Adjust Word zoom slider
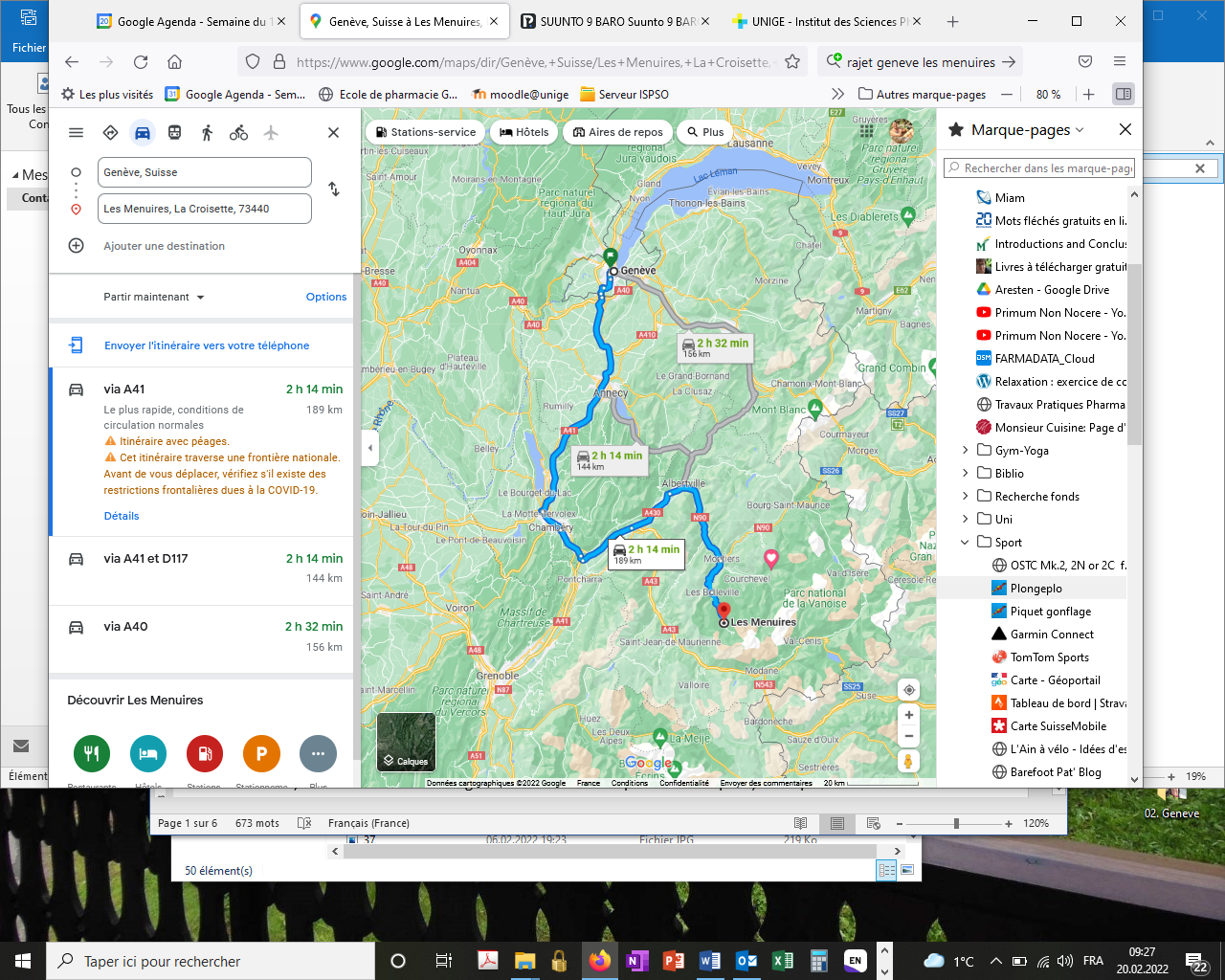 click(956, 823)
